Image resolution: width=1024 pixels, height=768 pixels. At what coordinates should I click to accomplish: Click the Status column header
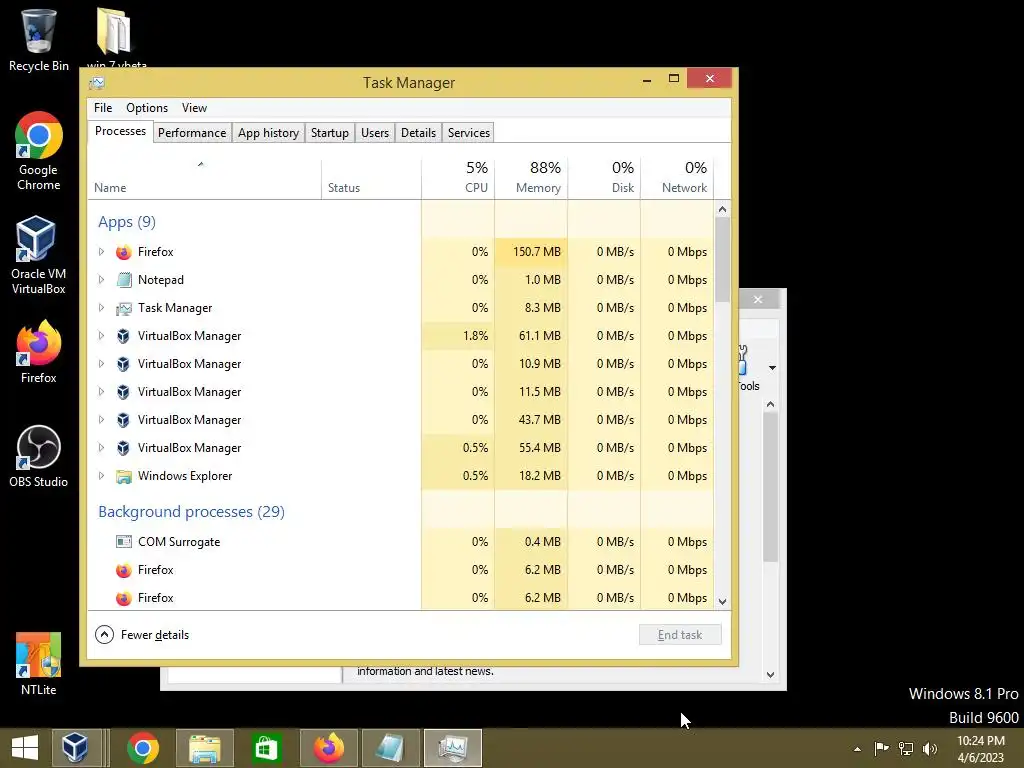coord(371,177)
